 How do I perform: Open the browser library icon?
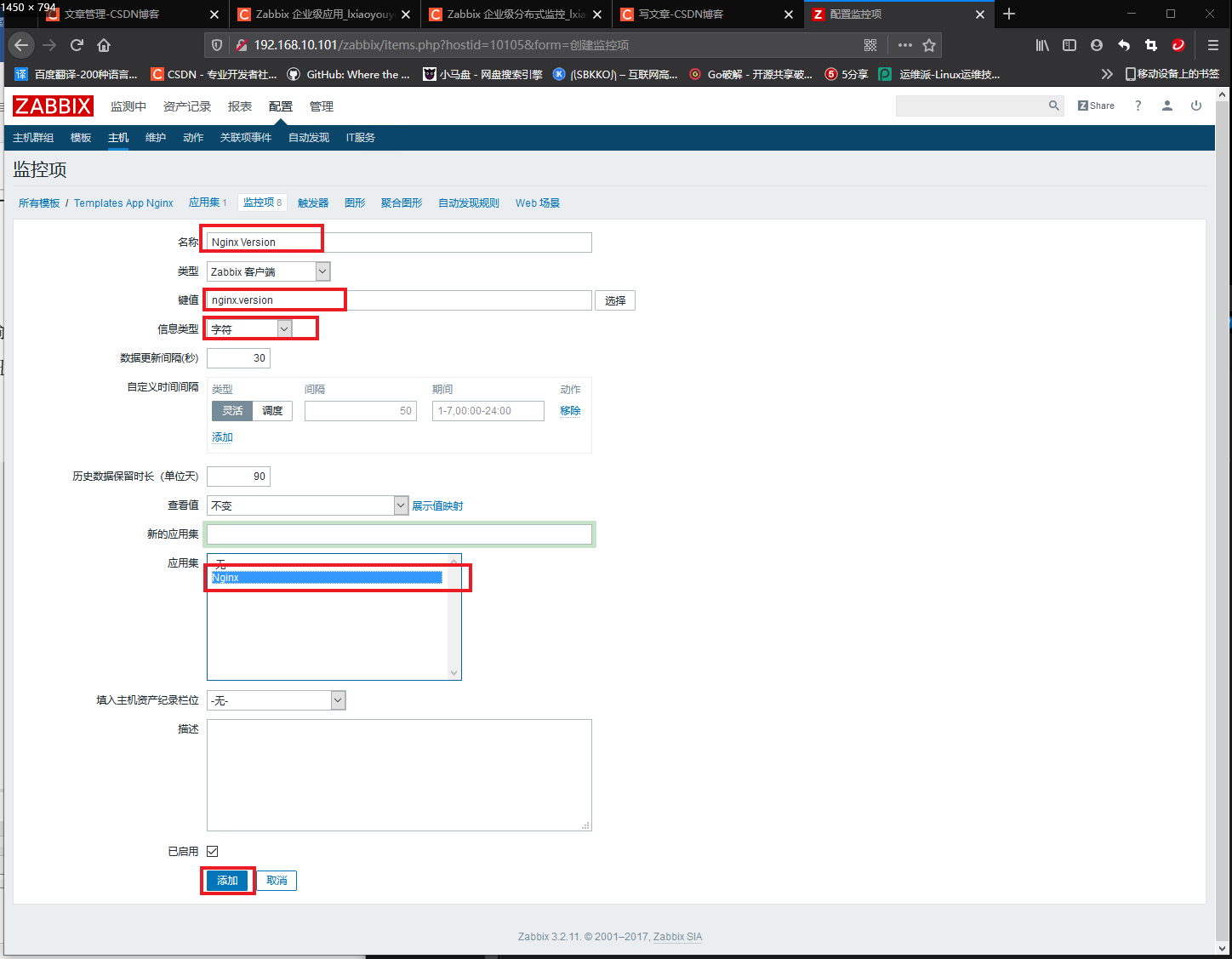pos(1042,45)
